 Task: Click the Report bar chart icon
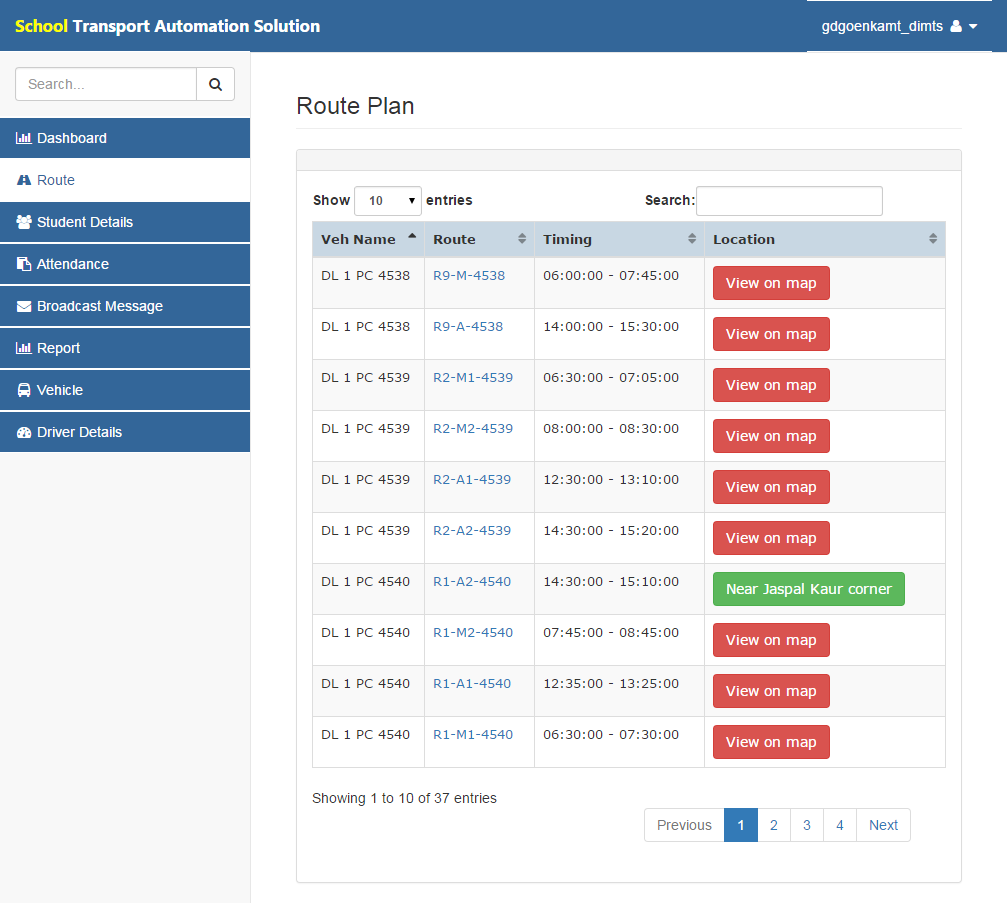(x=24, y=348)
